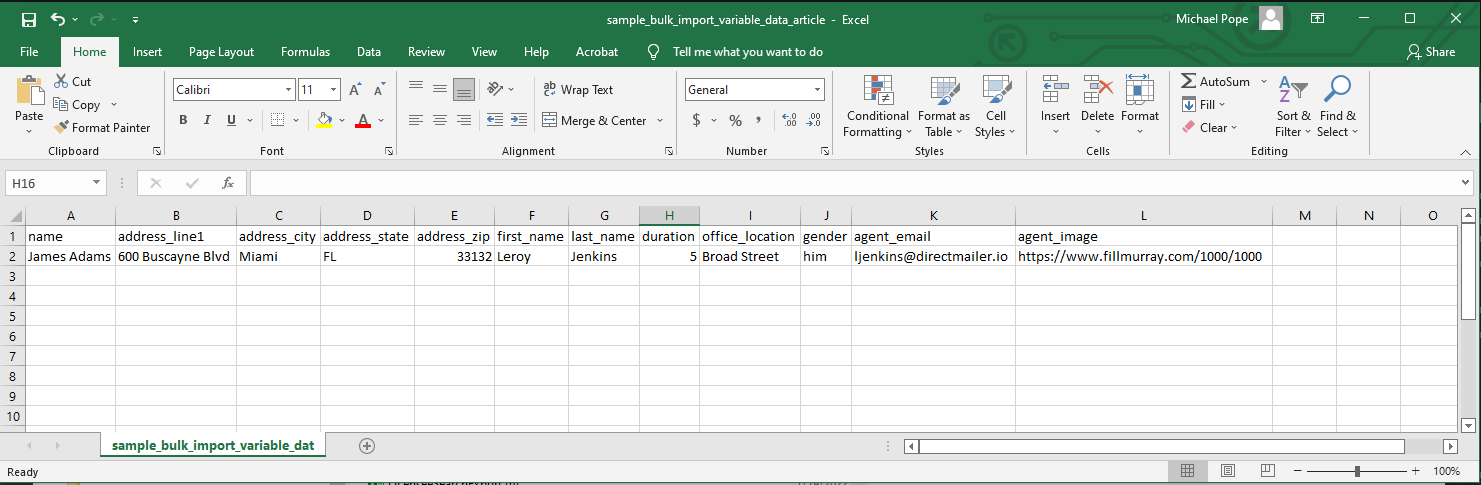Screen dimensions: 1481x485
Task: Toggle Wrap Text for the cell
Action: pos(577,90)
